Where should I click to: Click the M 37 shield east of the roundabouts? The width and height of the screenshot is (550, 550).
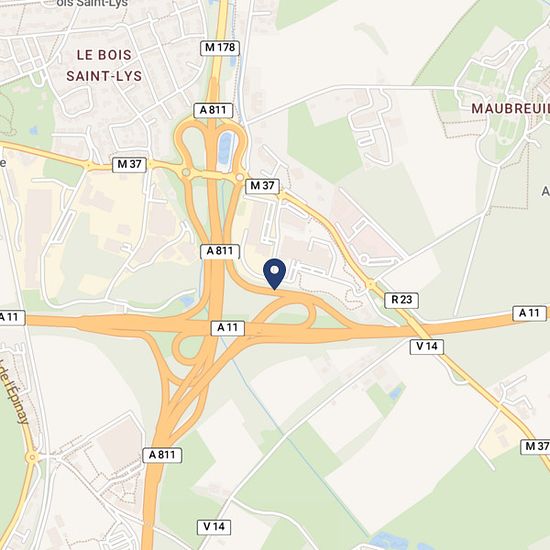(262, 186)
